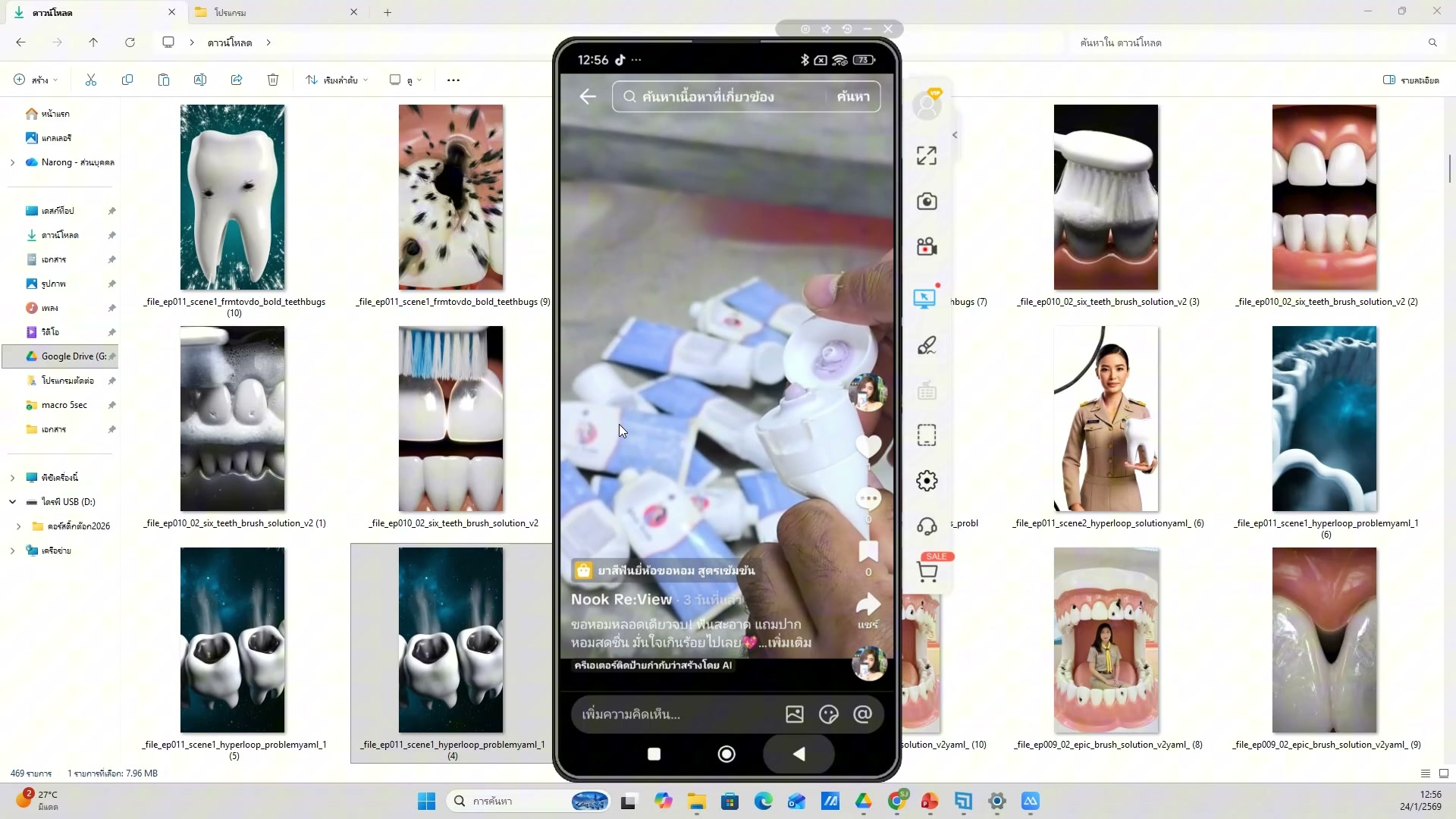Bookmark the video with the save icon
Screen dimensions: 1456x819
click(x=868, y=551)
